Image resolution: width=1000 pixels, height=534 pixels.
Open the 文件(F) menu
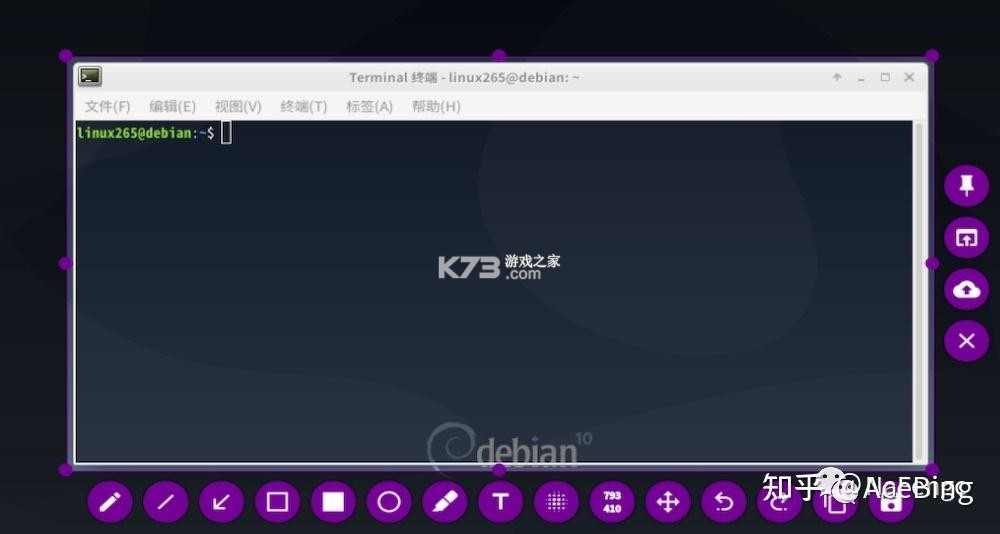coord(108,107)
